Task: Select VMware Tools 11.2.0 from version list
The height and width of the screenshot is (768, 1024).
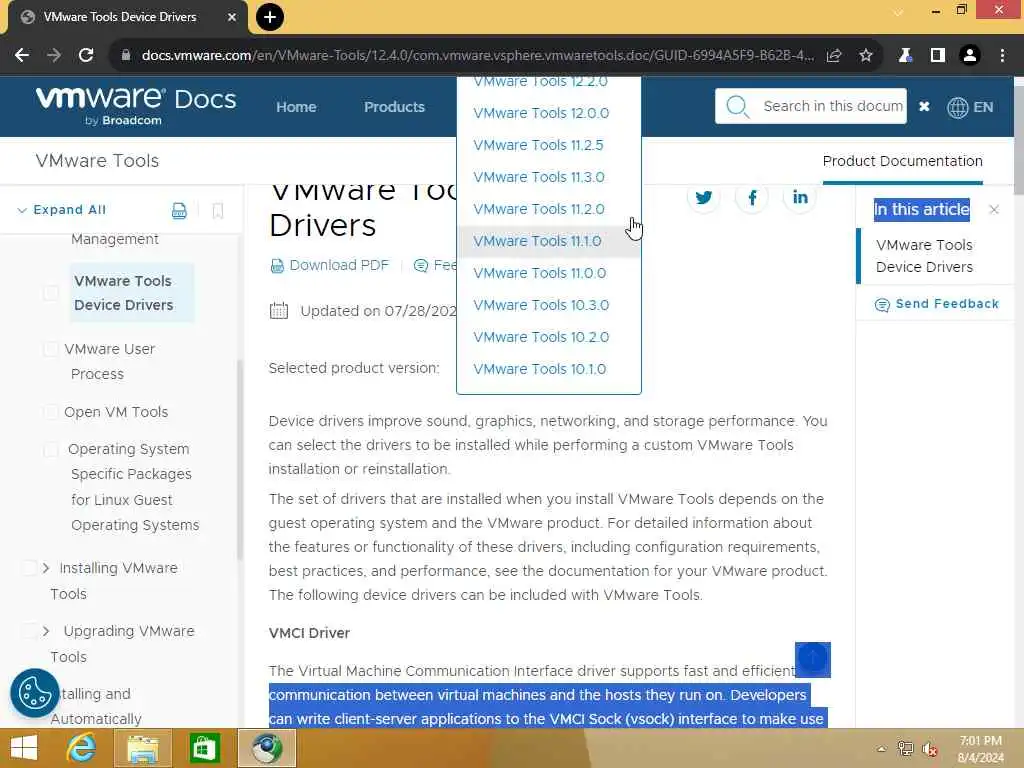Action: tap(539, 209)
